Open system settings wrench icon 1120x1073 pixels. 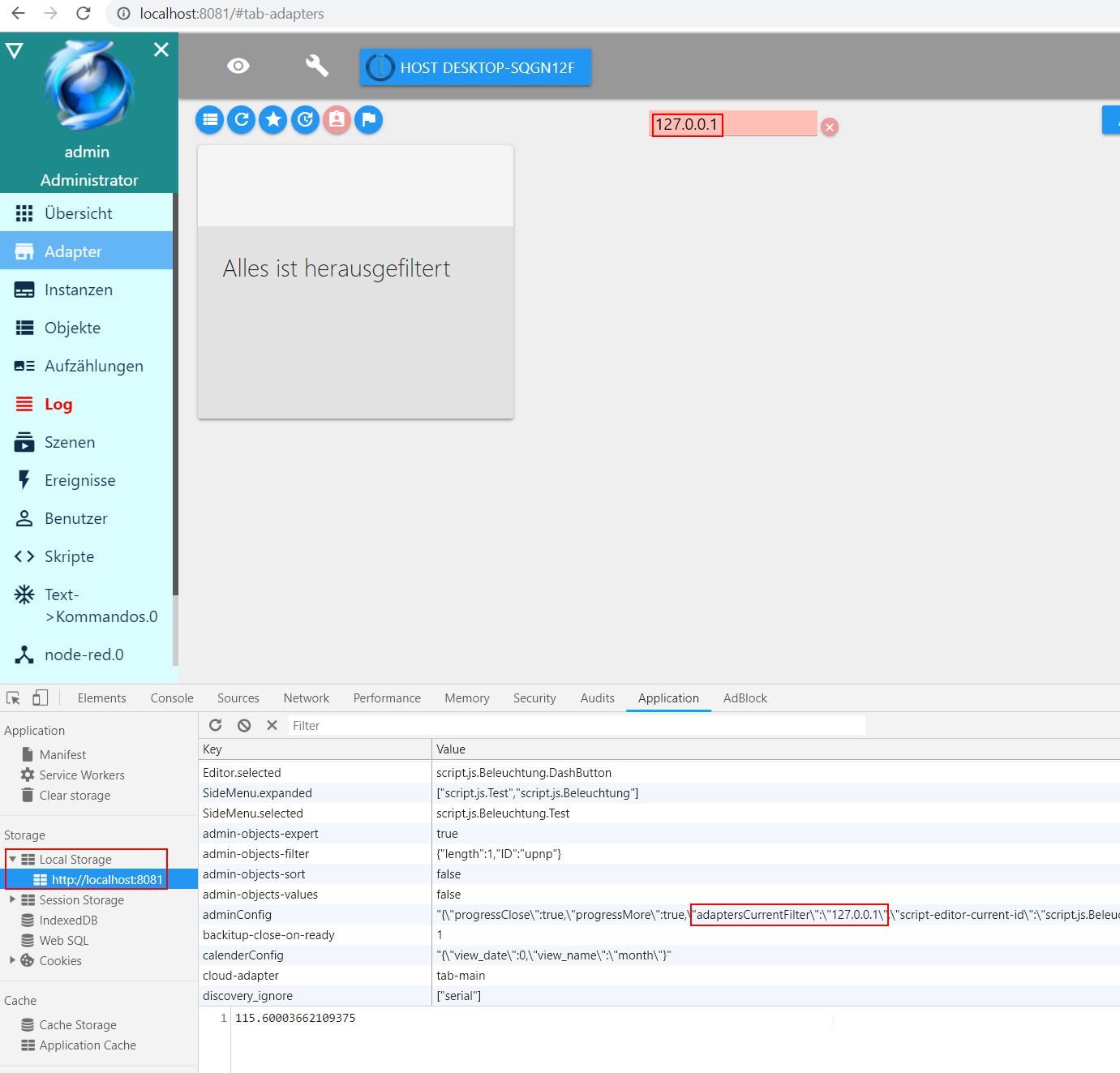[x=316, y=66]
